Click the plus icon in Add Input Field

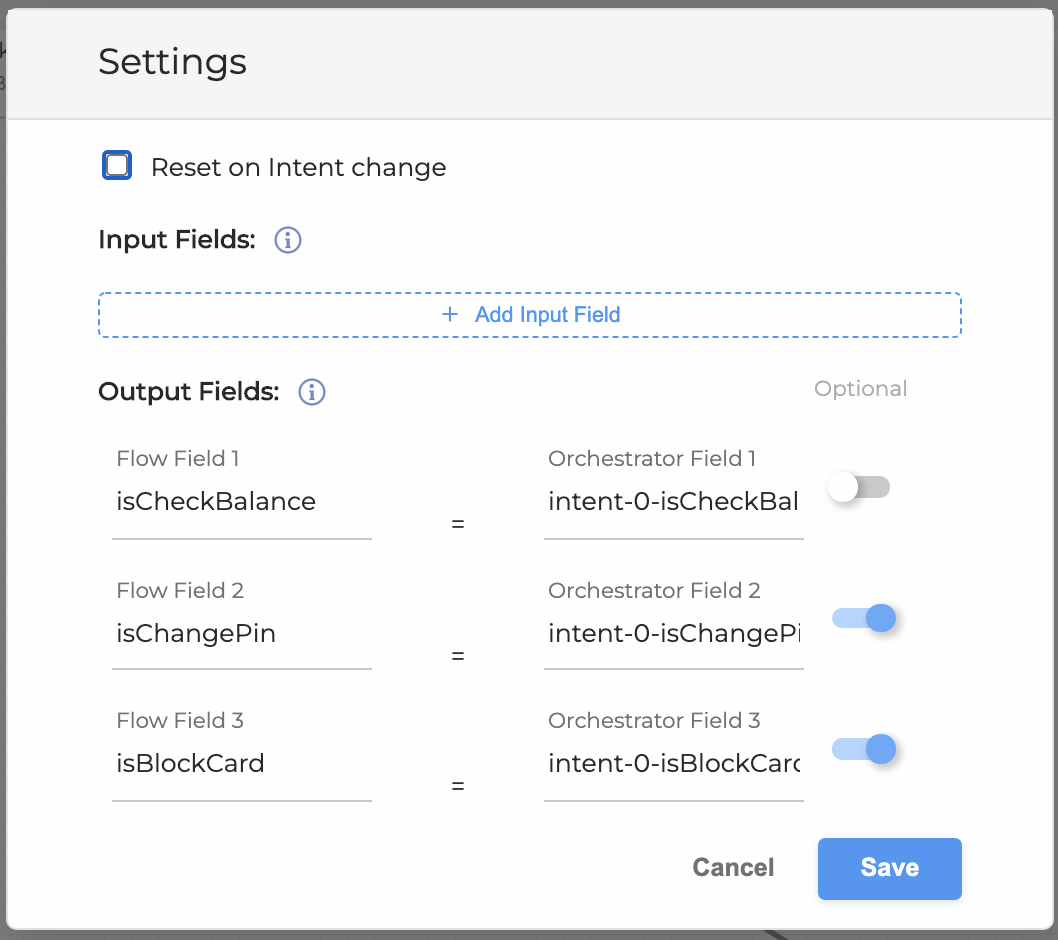tap(450, 315)
